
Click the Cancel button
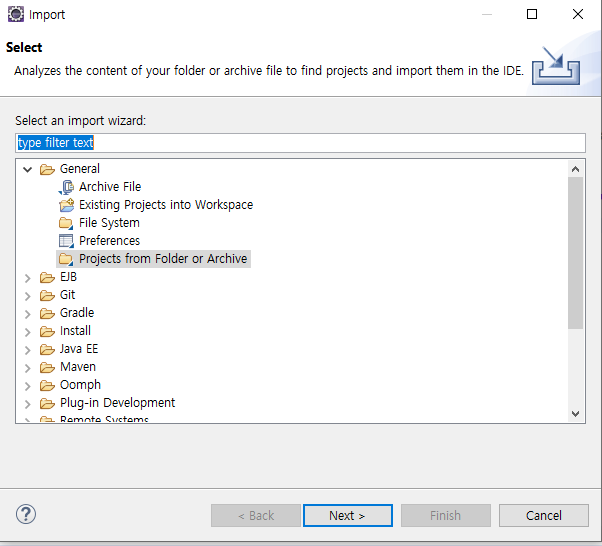544,515
